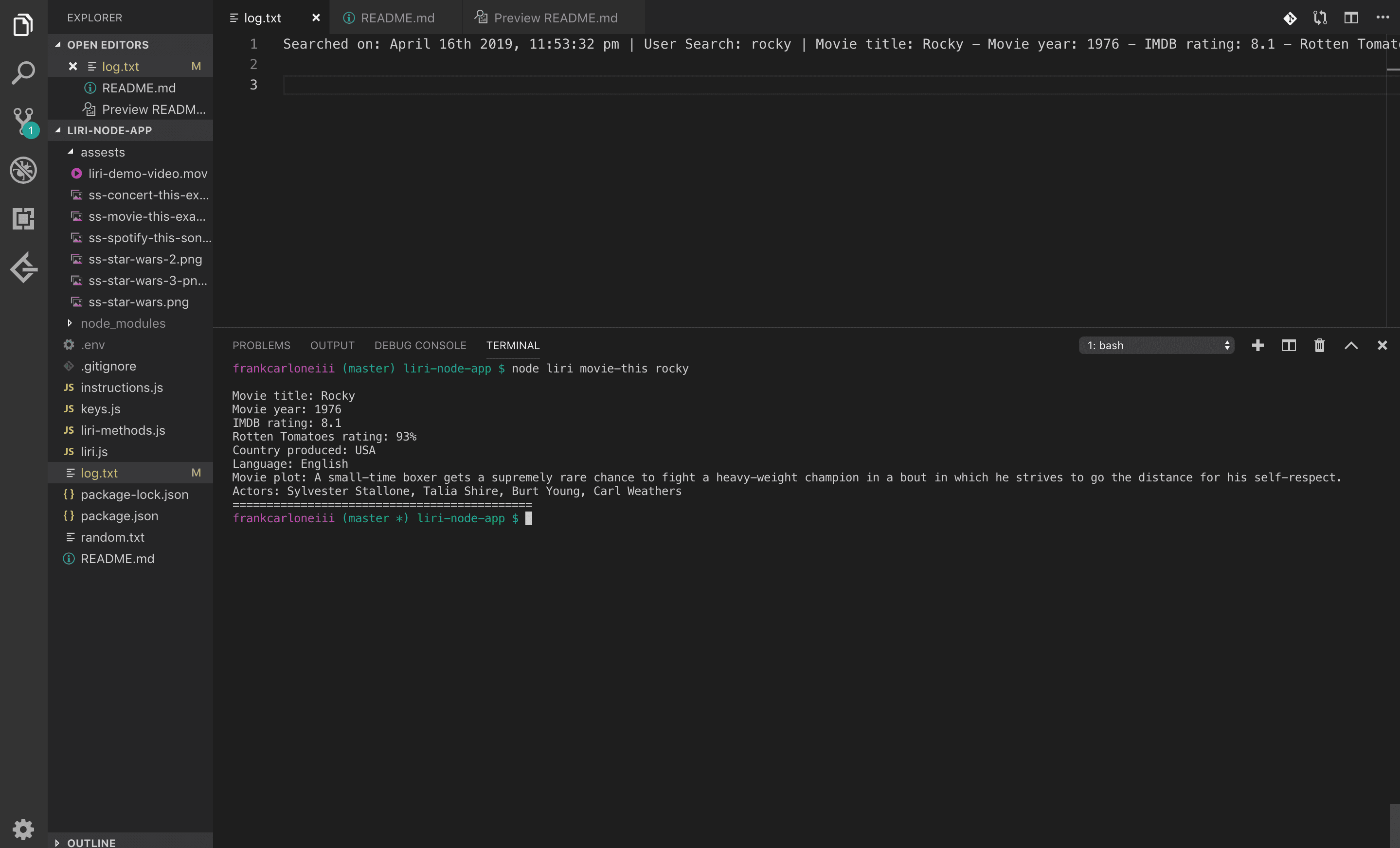Viewport: 1400px width, 848px height.
Task: Collapse the assests folder
Action: pos(131,152)
